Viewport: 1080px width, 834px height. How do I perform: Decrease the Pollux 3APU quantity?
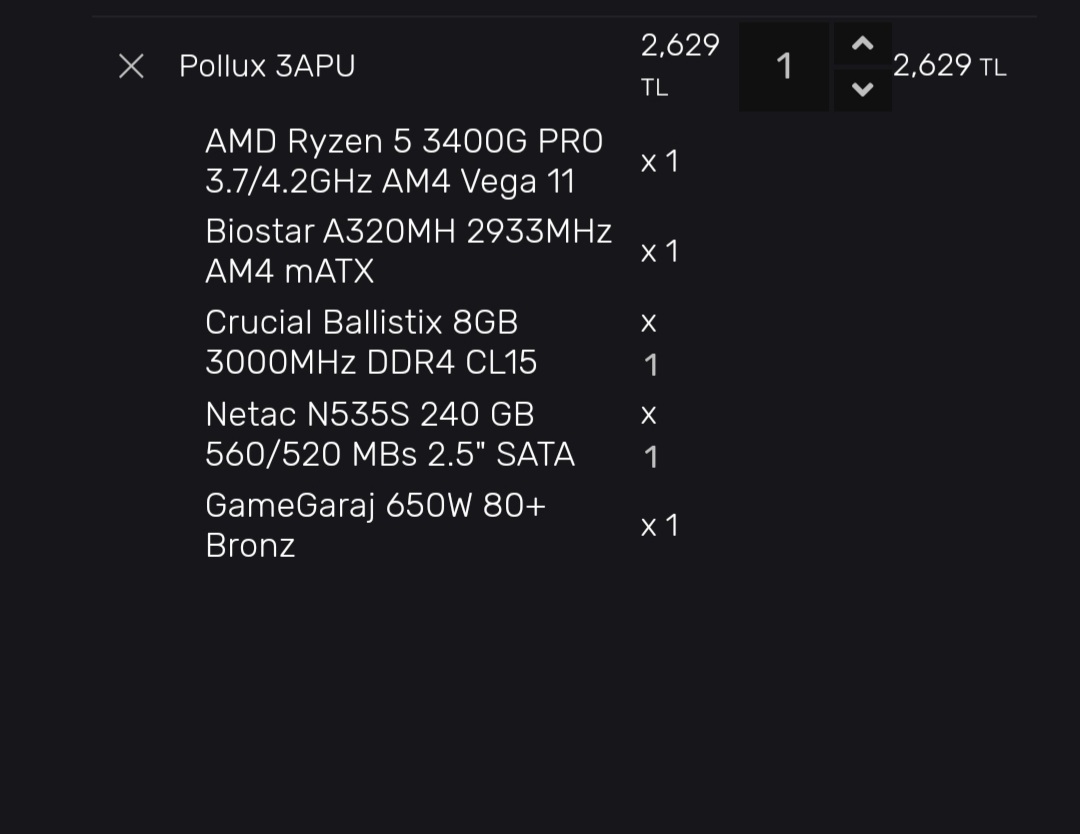pos(862,90)
